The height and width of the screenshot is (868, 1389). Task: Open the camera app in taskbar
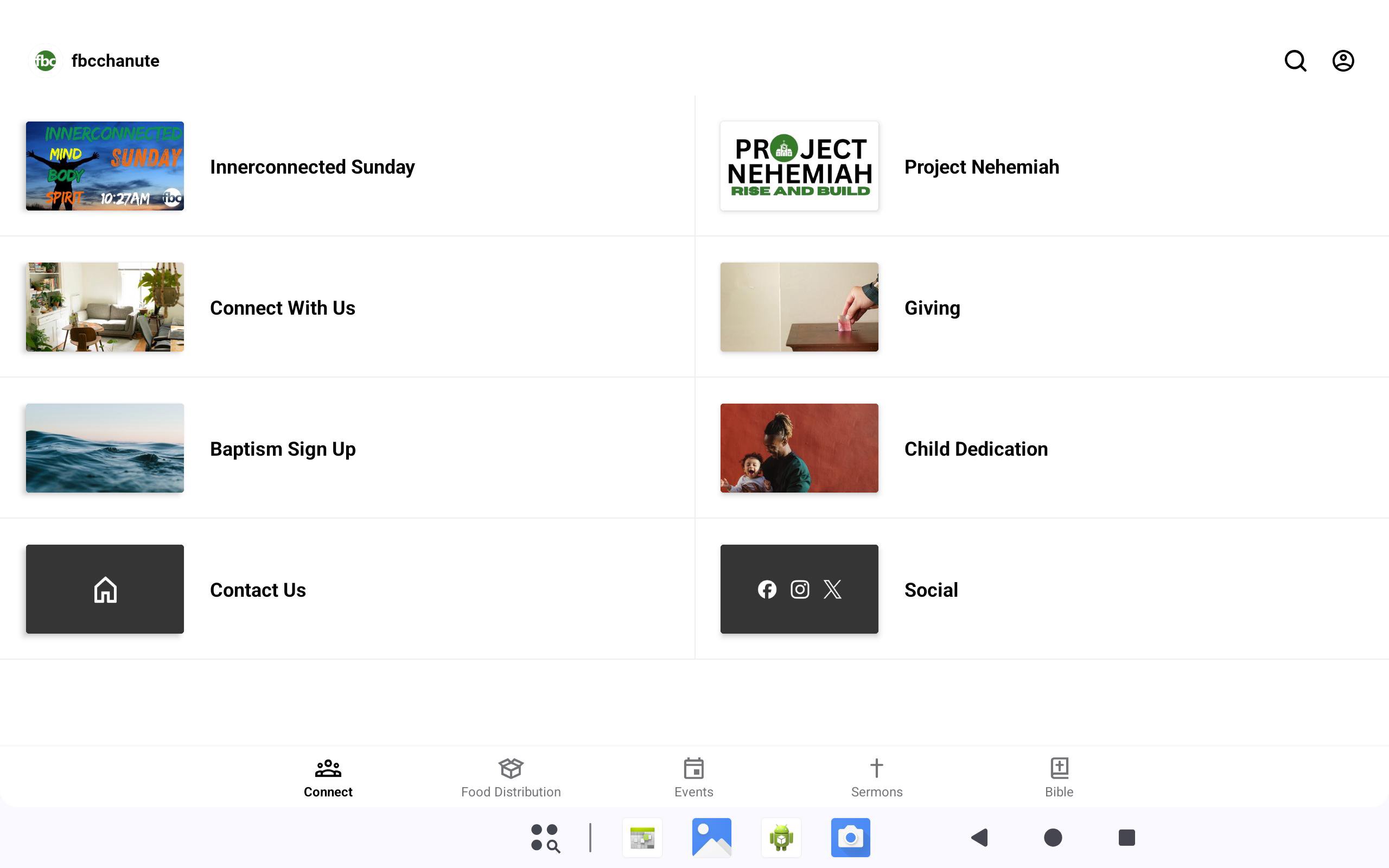pyautogui.click(x=850, y=838)
